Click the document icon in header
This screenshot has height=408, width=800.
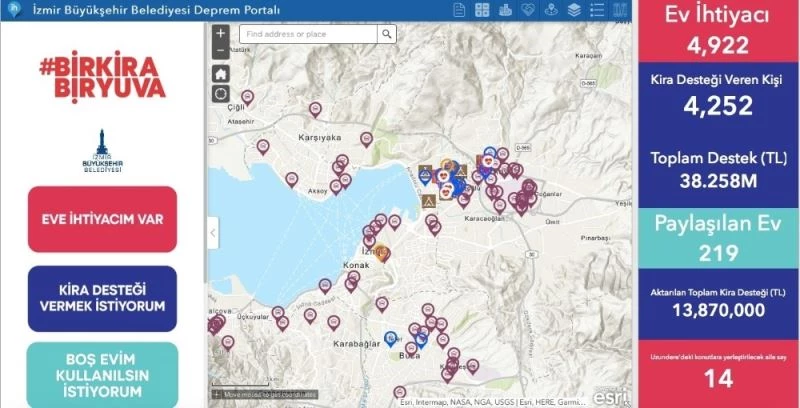click(x=459, y=10)
